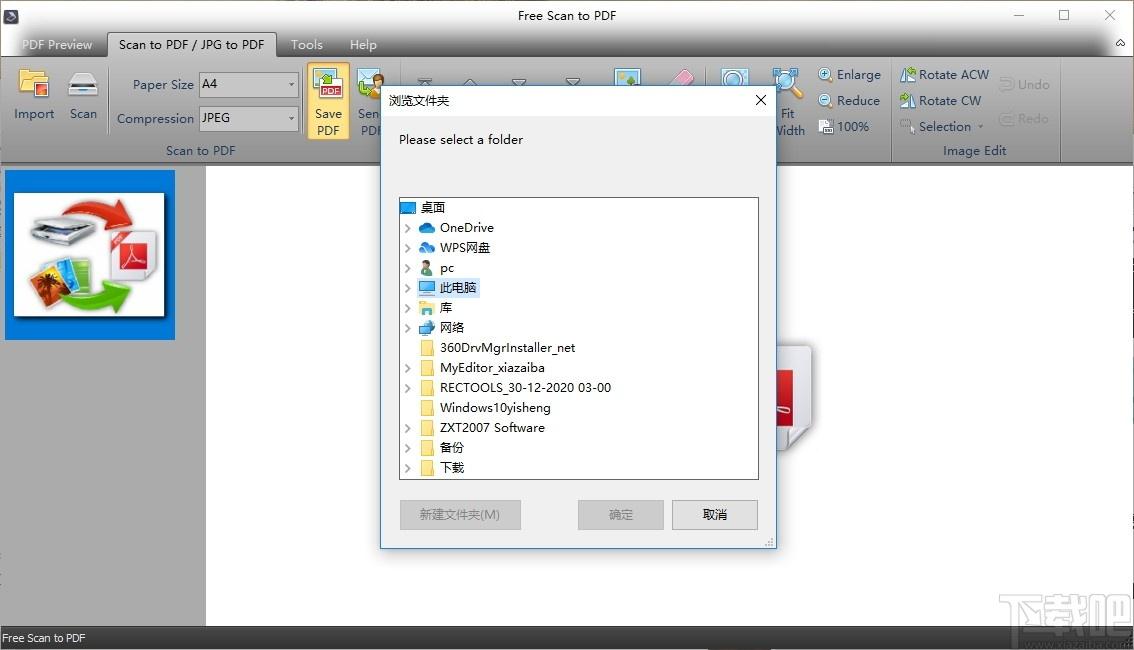
Task: Click the magnifier icon left of Fit Width
Action: [734, 77]
